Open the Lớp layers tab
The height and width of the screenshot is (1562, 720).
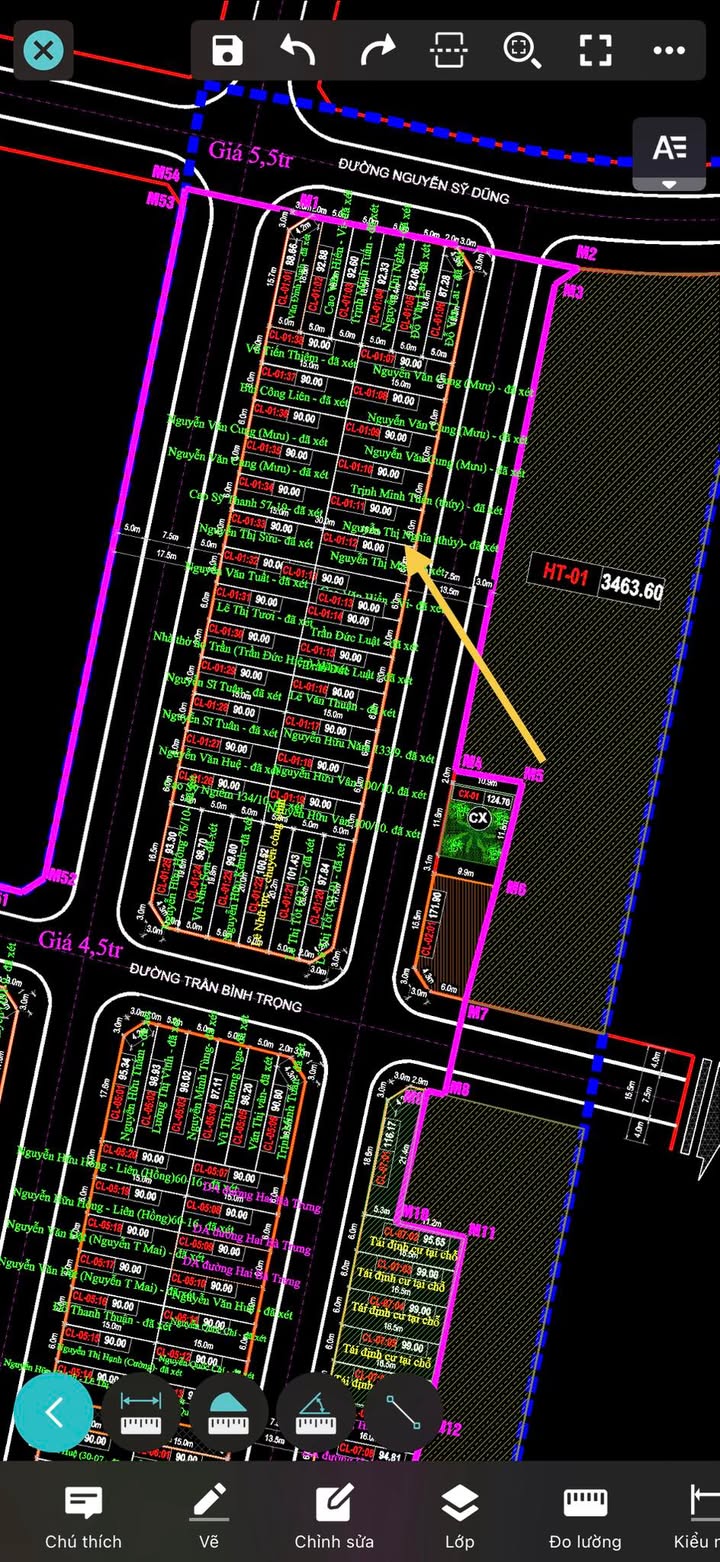coord(460,1516)
